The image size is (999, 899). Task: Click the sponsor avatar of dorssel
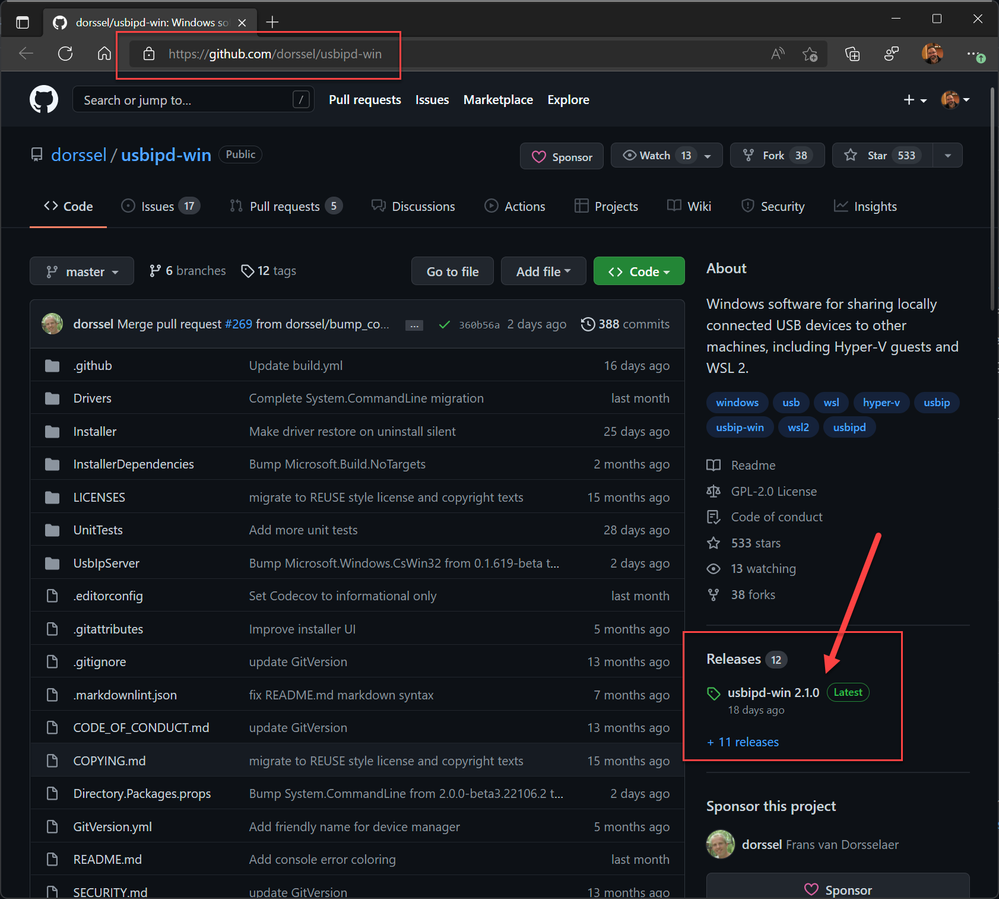pyautogui.click(x=720, y=844)
